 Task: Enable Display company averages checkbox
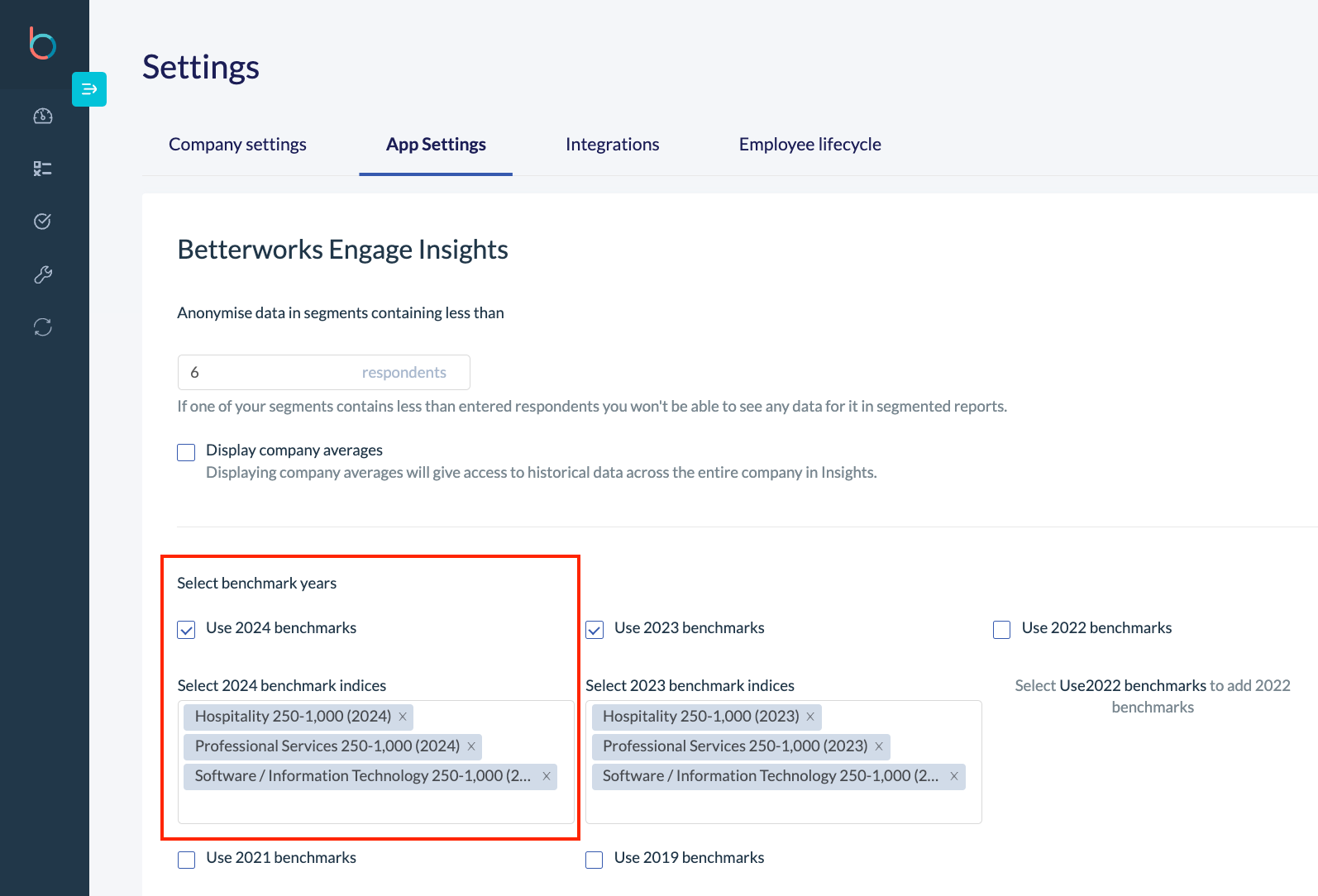186,452
